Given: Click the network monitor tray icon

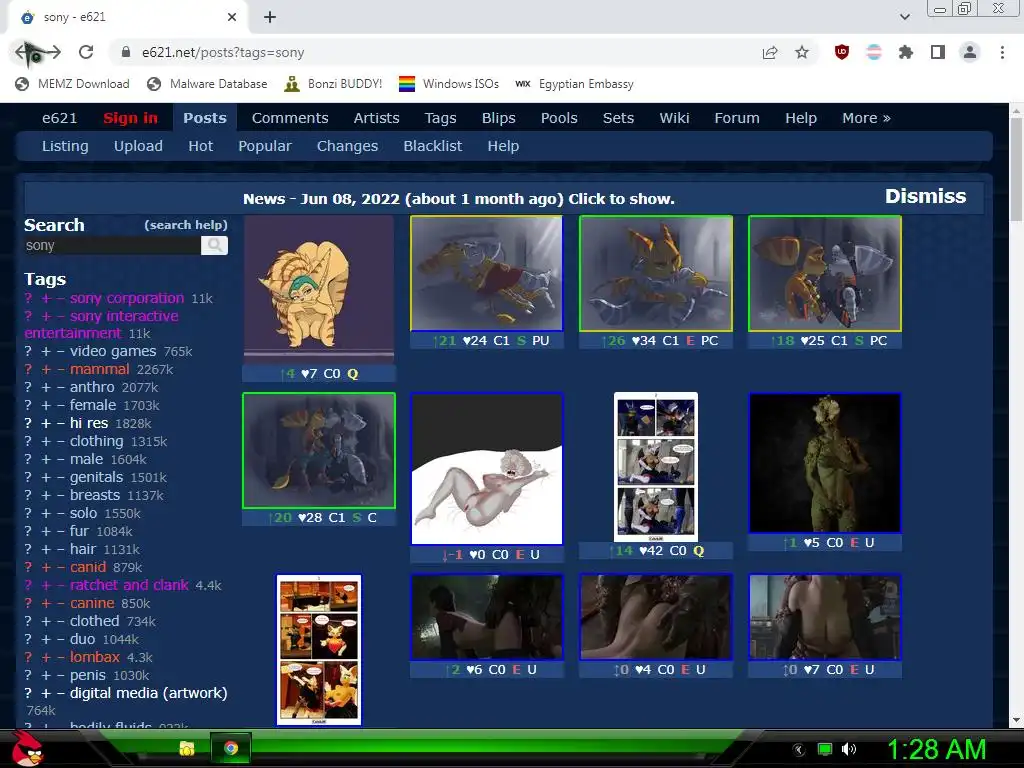Looking at the screenshot, I should (825, 749).
